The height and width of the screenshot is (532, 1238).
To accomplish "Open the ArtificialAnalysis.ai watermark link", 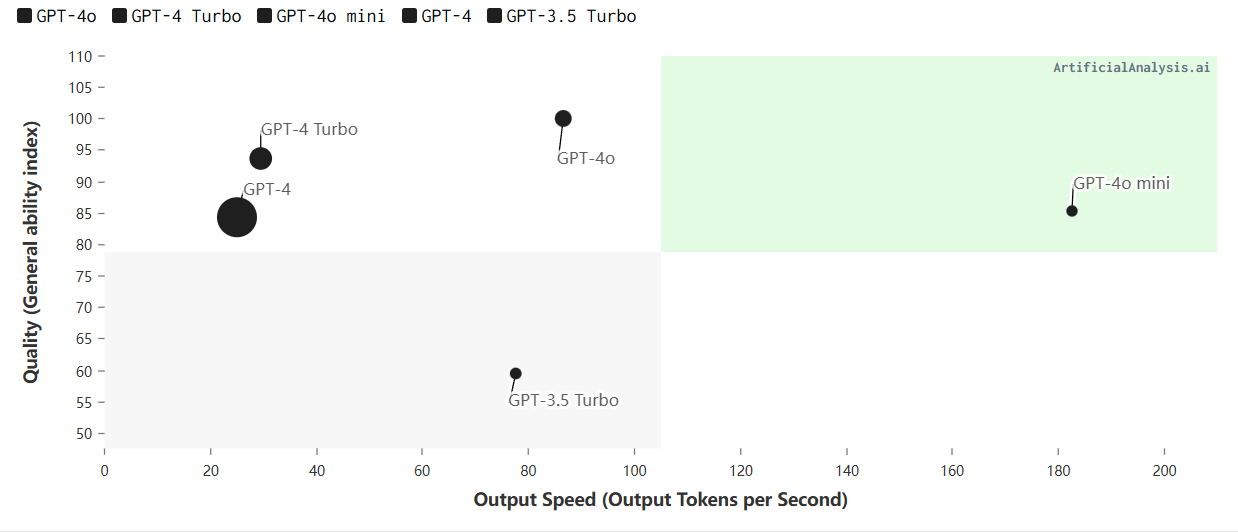I will 1131,68.
